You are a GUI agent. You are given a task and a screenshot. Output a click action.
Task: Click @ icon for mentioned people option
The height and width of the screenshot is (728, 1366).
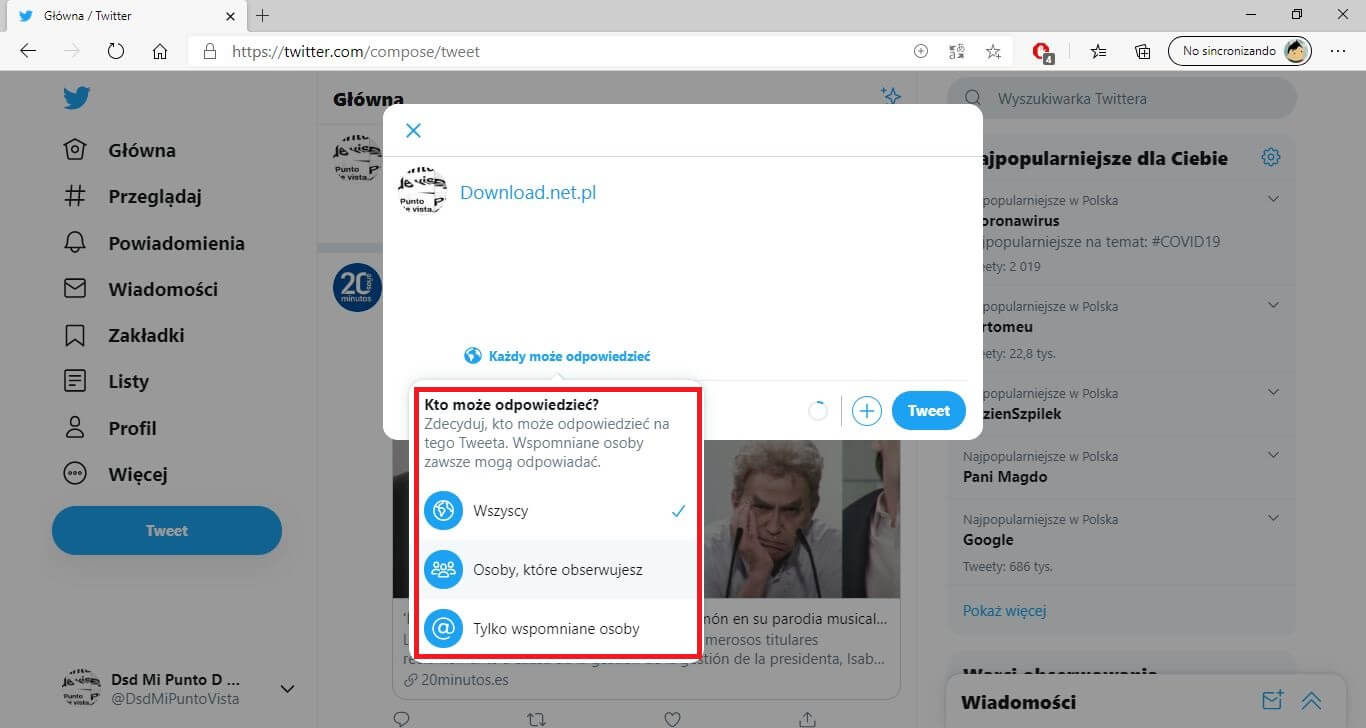pos(443,629)
